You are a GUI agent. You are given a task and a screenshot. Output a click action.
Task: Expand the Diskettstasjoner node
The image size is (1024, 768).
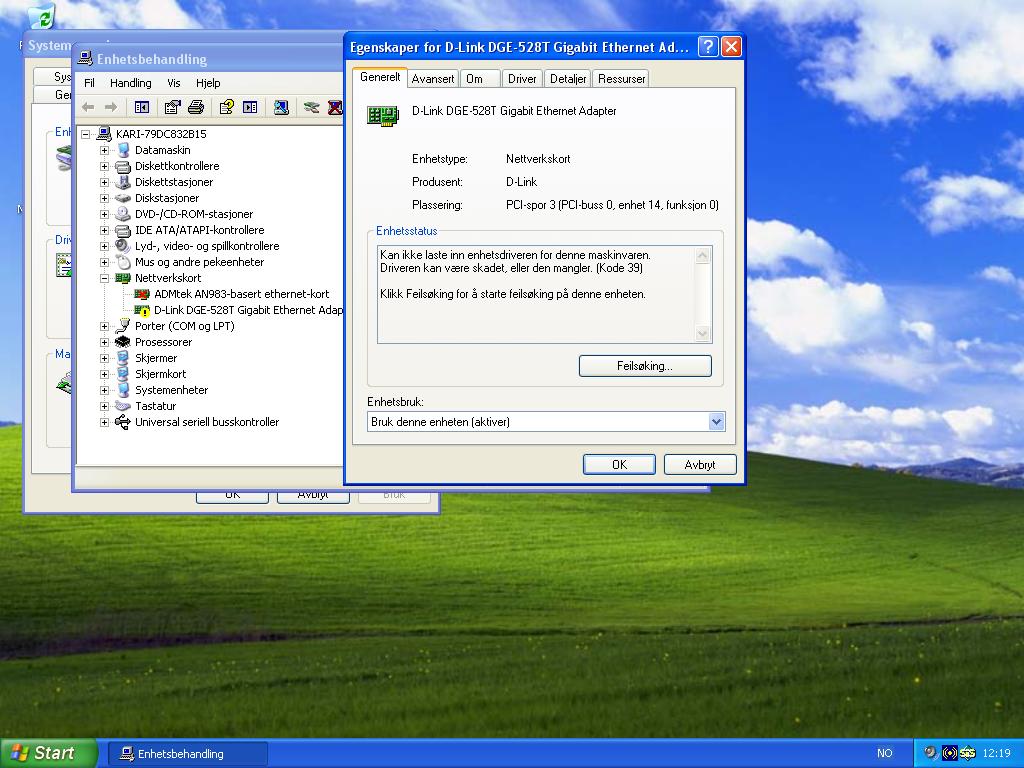tap(104, 182)
